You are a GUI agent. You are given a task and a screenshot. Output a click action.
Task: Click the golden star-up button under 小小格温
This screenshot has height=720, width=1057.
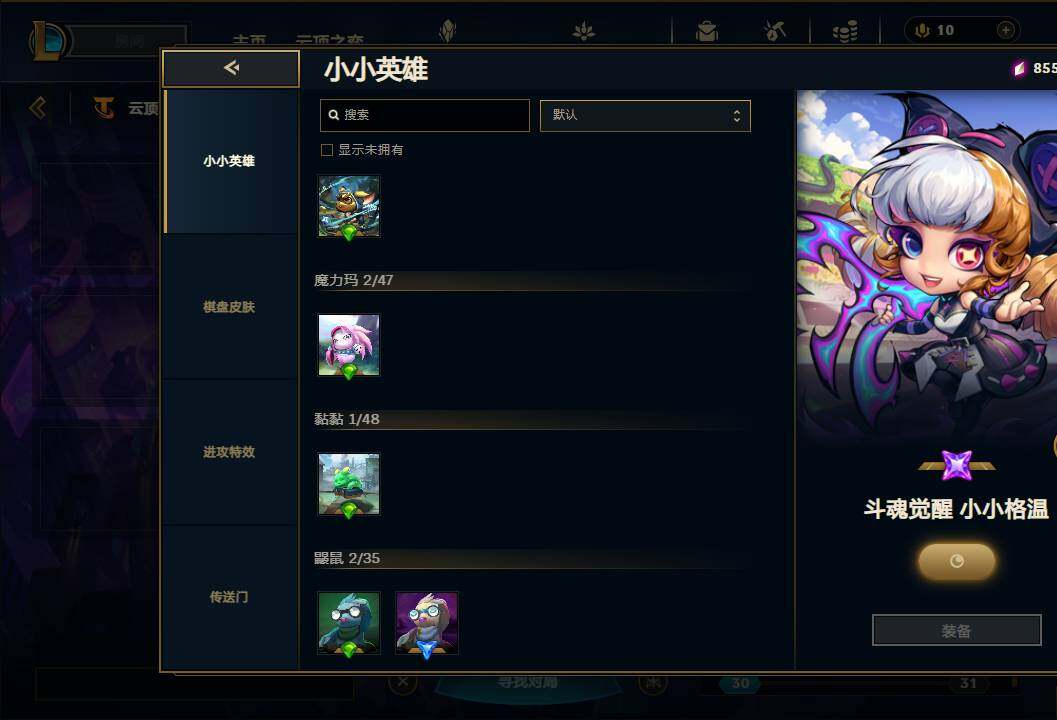(957, 561)
